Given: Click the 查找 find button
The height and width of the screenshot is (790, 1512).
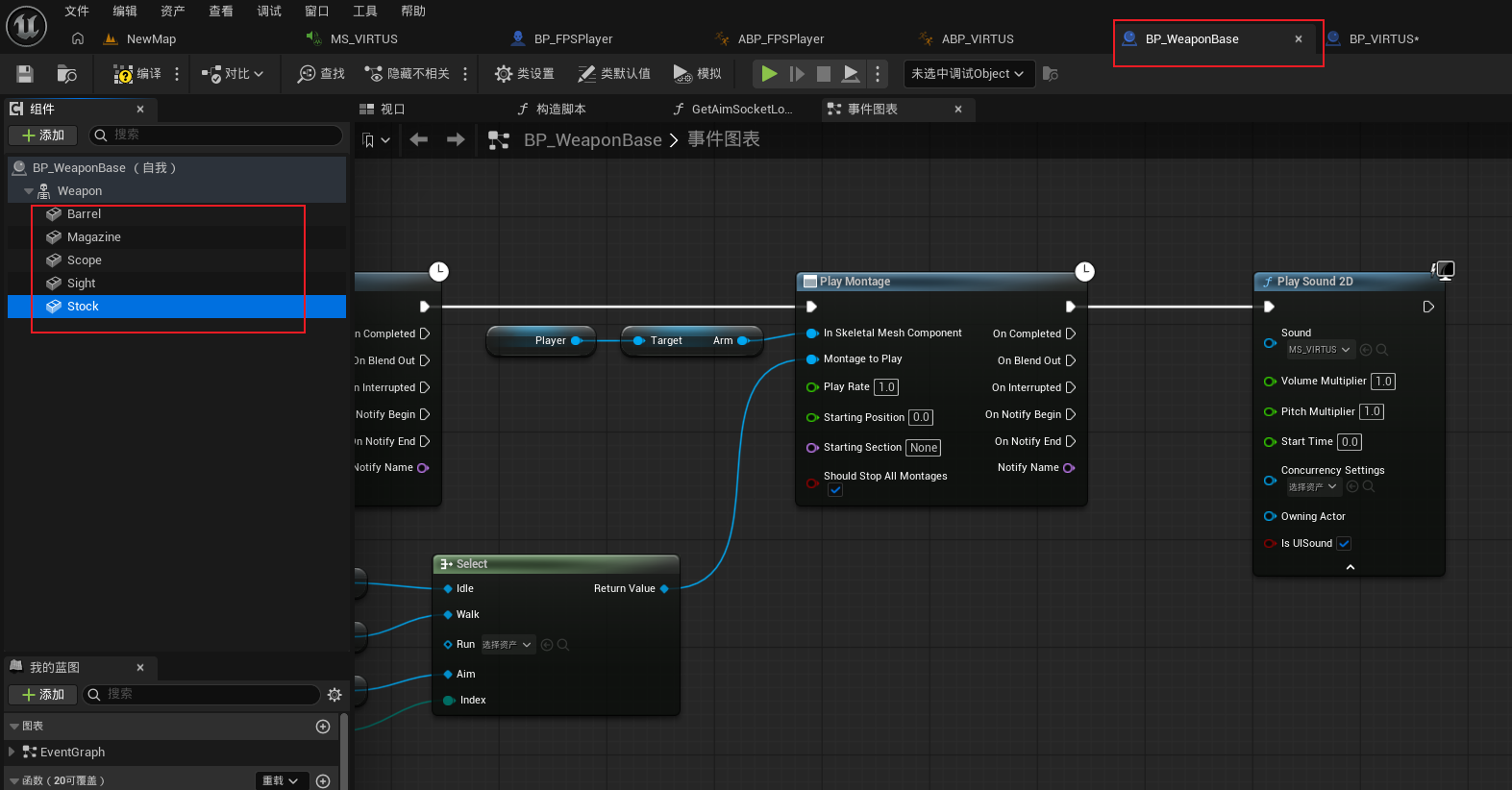Looking at the screenshot, I should 321,74.
